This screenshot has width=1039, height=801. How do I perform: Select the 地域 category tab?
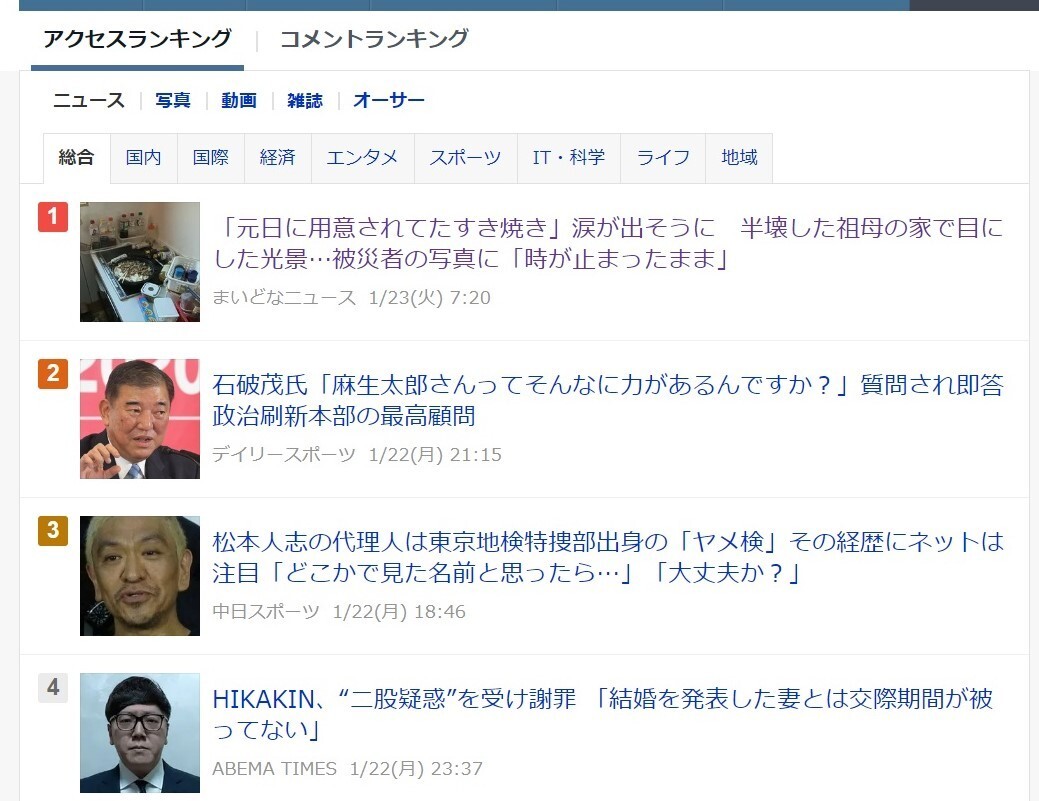tap(739, 158)
